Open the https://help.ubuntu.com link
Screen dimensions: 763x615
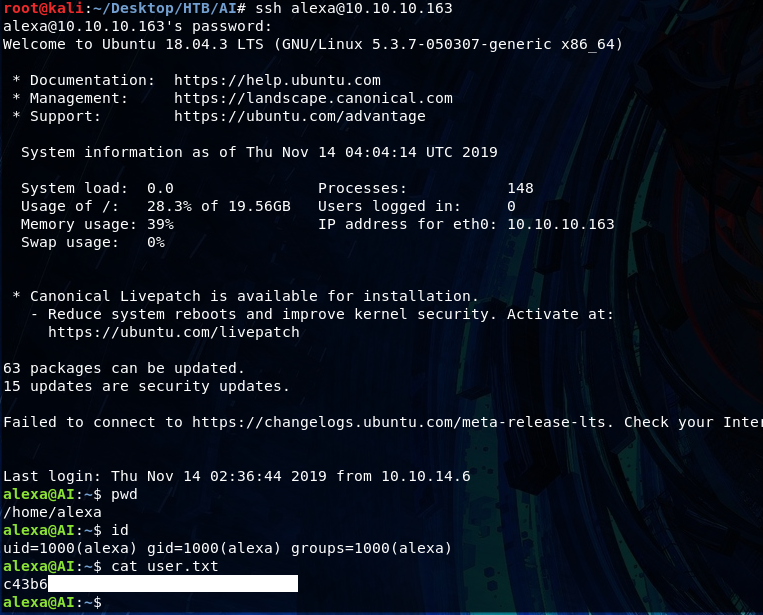(277, 80)
